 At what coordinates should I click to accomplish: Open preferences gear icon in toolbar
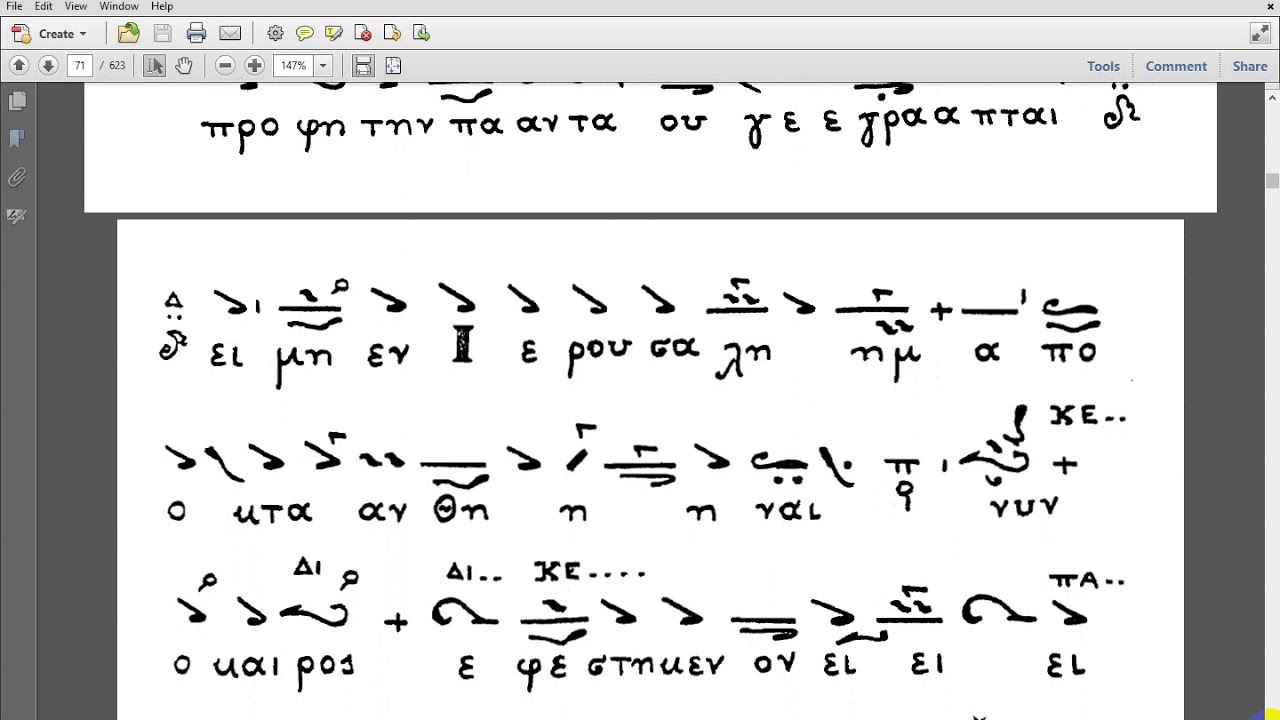(275, 33)
